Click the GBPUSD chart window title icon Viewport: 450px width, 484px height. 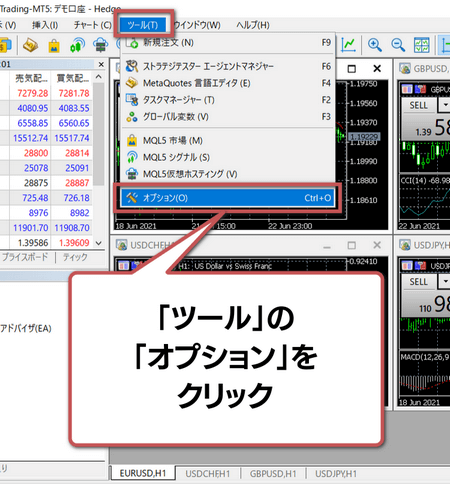[x=405, y=69]
